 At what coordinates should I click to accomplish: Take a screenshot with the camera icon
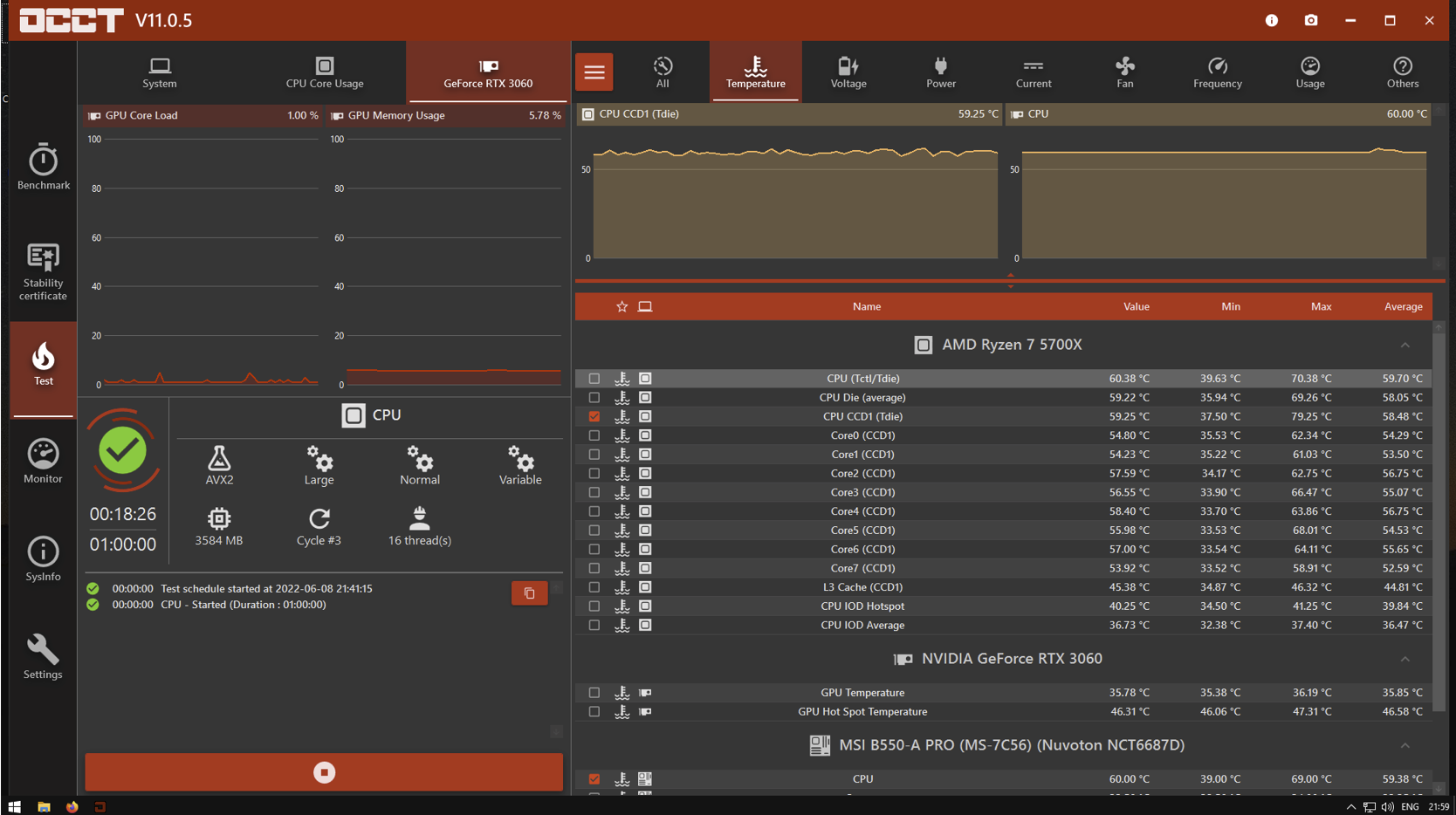click(x=1310, y=20)
